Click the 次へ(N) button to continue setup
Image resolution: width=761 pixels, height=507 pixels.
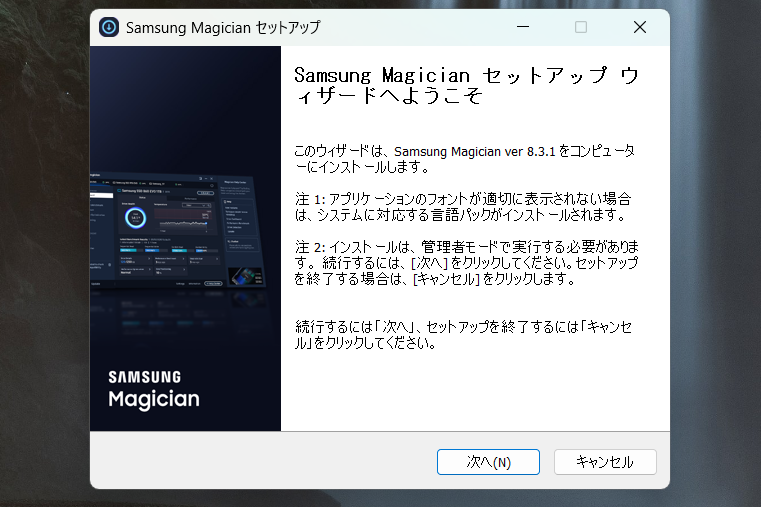pyautogui.click(x=488, y=462)
